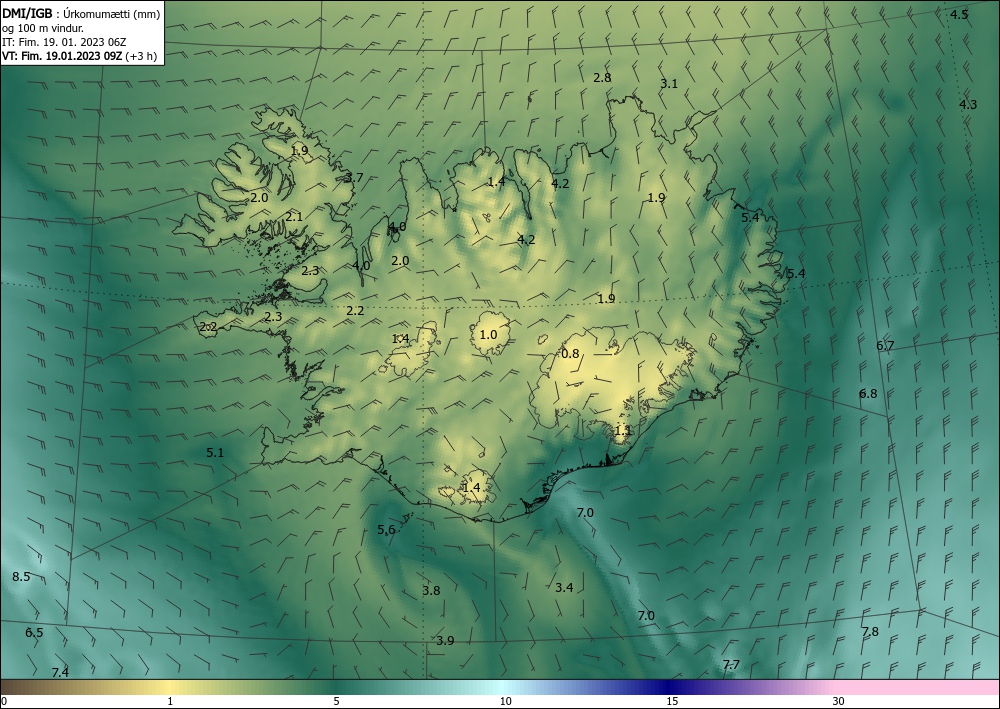Click the 1.1 value near the southeast coast
Image resolution: width=1000 pixels, height=709 pixels.
point(622,430)
